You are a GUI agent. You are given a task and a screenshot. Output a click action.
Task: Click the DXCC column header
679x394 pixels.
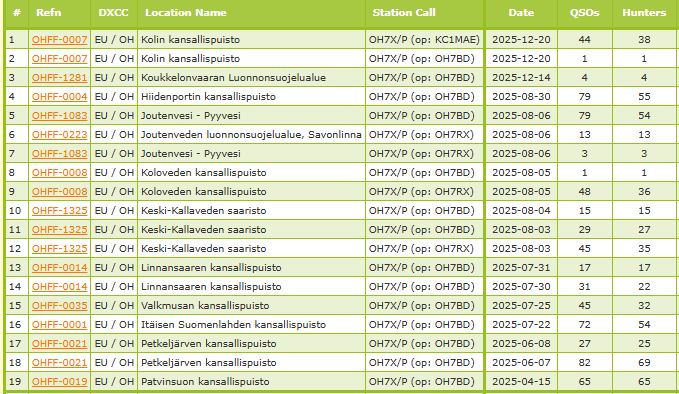[x=113, y=13]
